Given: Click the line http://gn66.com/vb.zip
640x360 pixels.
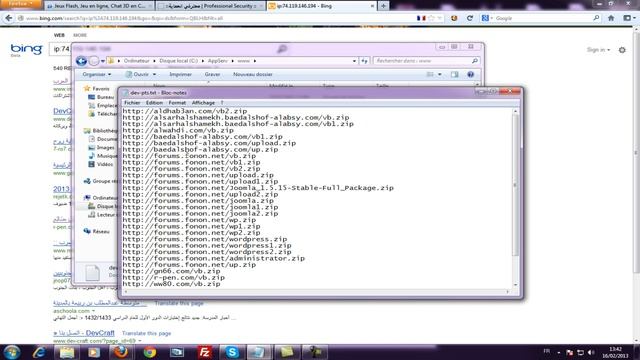Looking at the screenshot, I should [x=171, y=271].
